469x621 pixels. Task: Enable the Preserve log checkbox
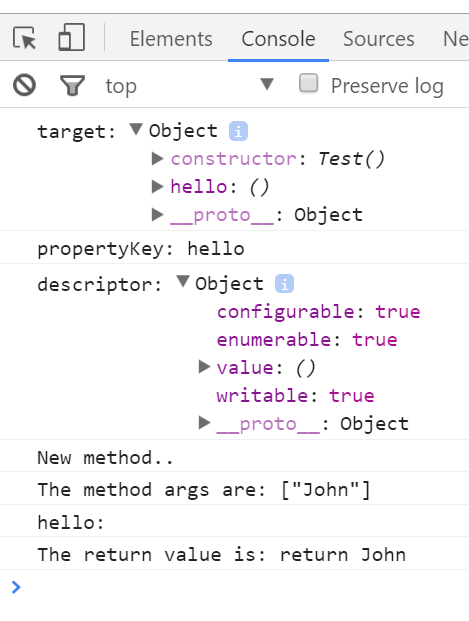[x=309, y=83]
